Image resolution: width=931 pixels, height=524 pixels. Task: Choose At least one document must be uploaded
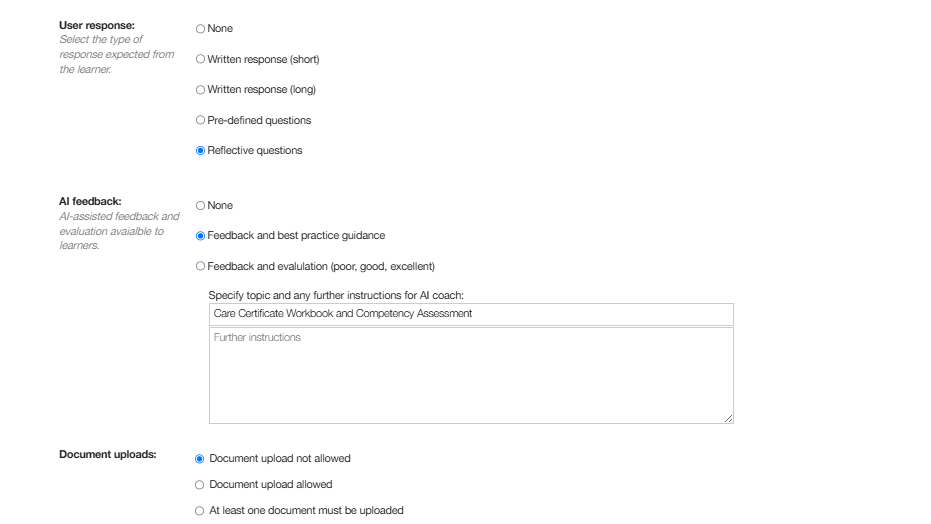(x=200, y=511)
